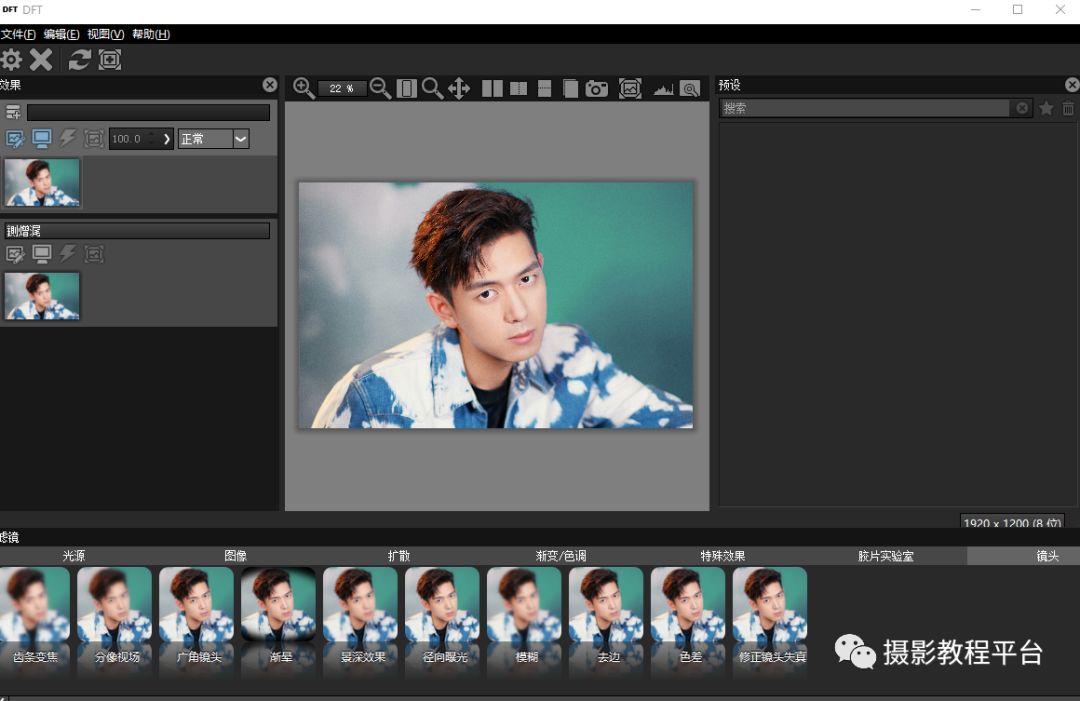Select the plain magnifier zoom tool

point(433,88)
